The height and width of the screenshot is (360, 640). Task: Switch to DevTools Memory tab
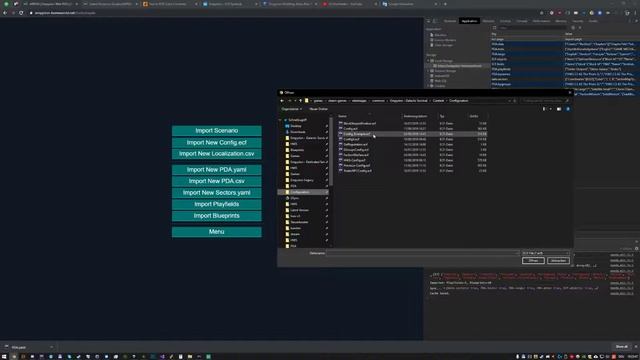(561, 21)
